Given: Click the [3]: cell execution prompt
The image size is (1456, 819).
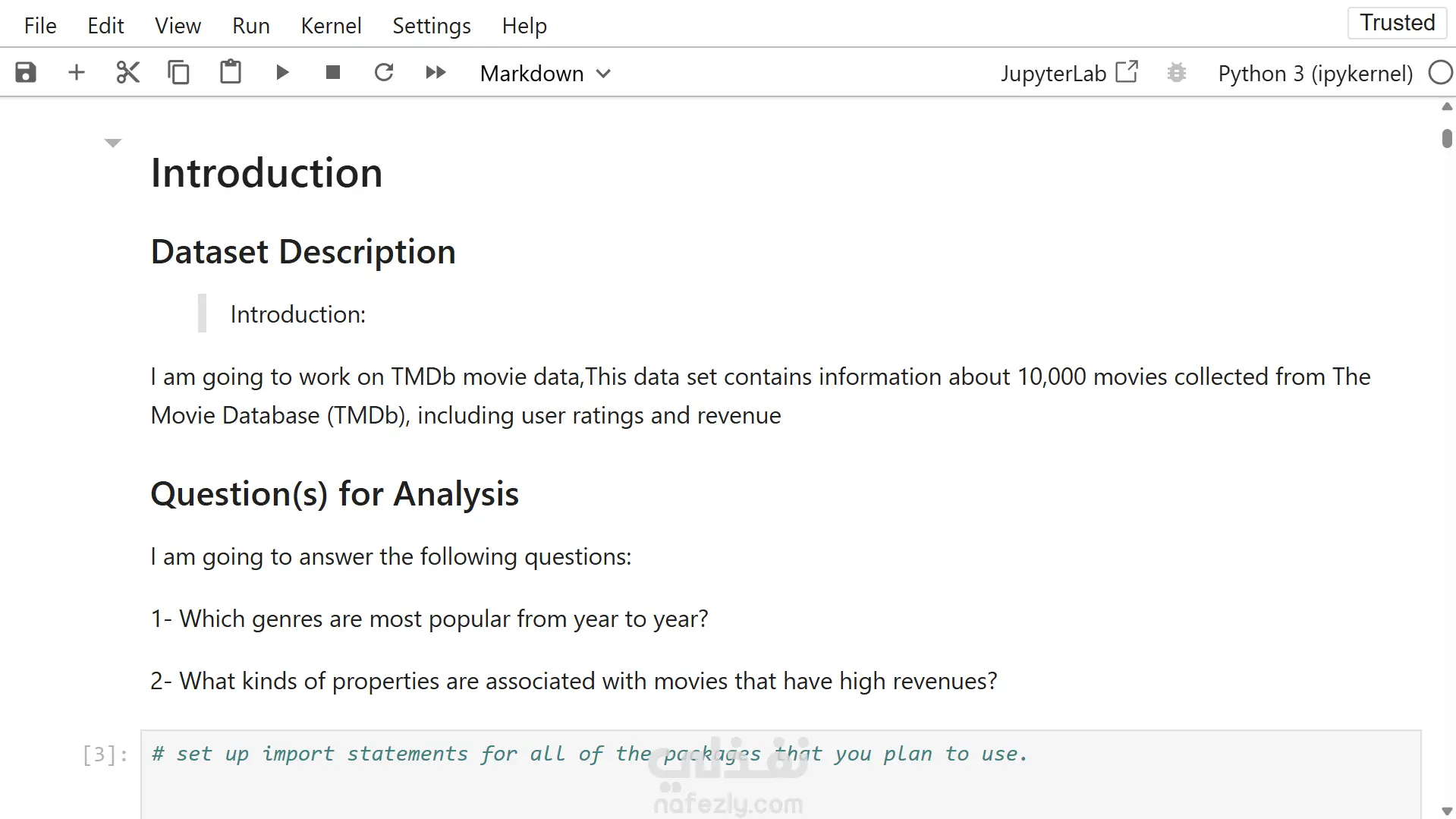Looking at the screenshot, I should pos(105,754).
